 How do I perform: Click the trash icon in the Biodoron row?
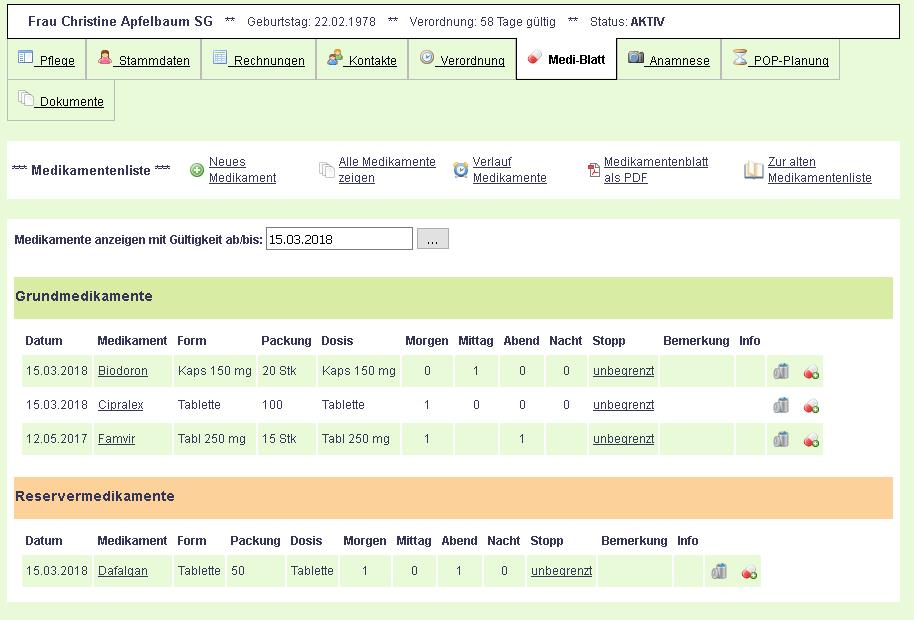(x=781, y=371)
